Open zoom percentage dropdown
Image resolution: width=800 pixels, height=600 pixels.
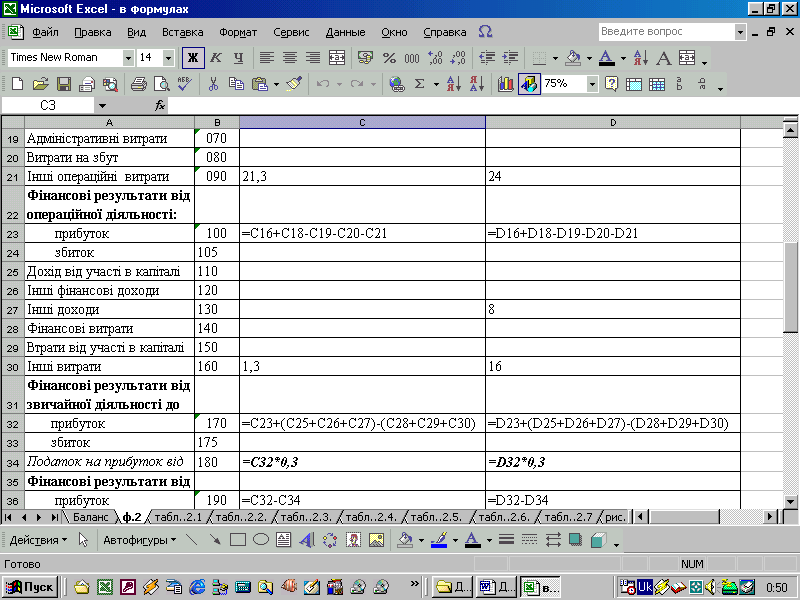[x=592, y=84]
